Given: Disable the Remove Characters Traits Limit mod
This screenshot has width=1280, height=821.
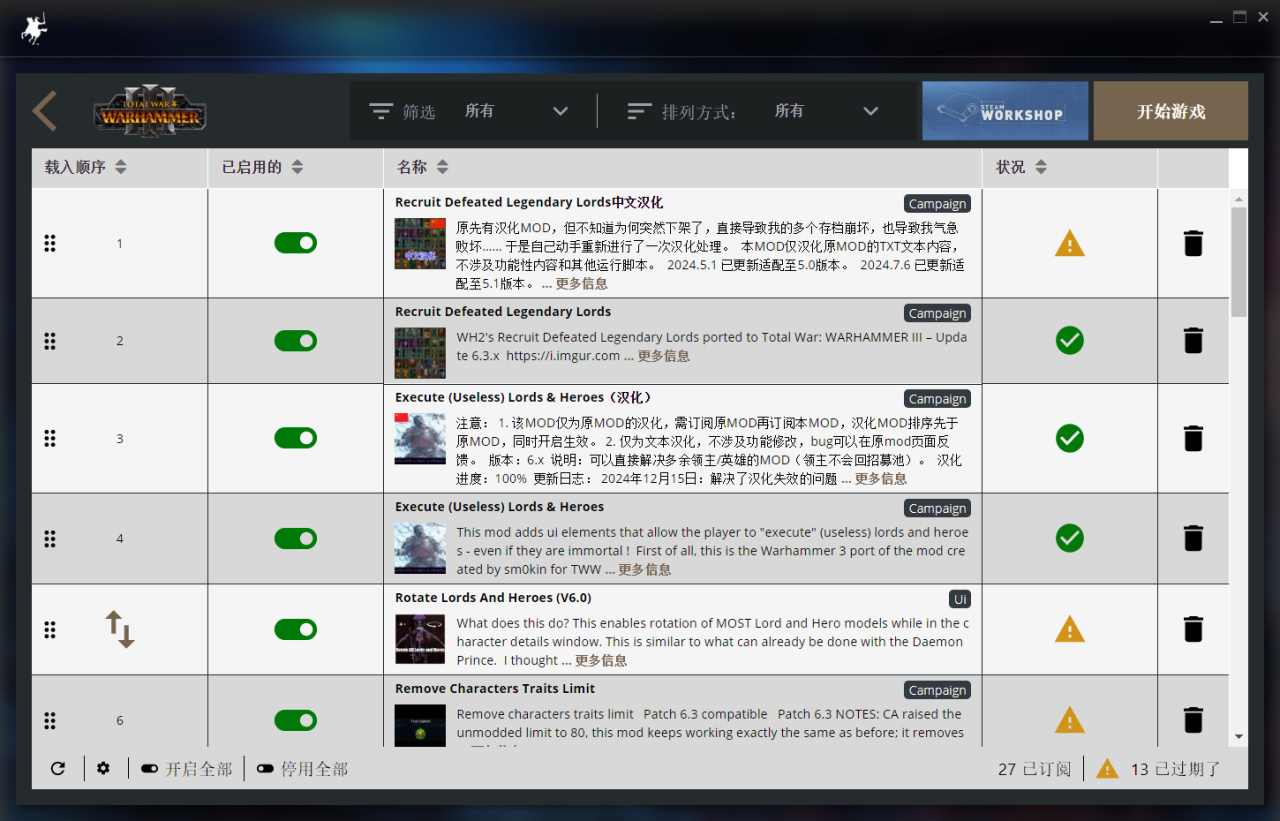Looking at the screenshot, I should click(x=296, y=720).
